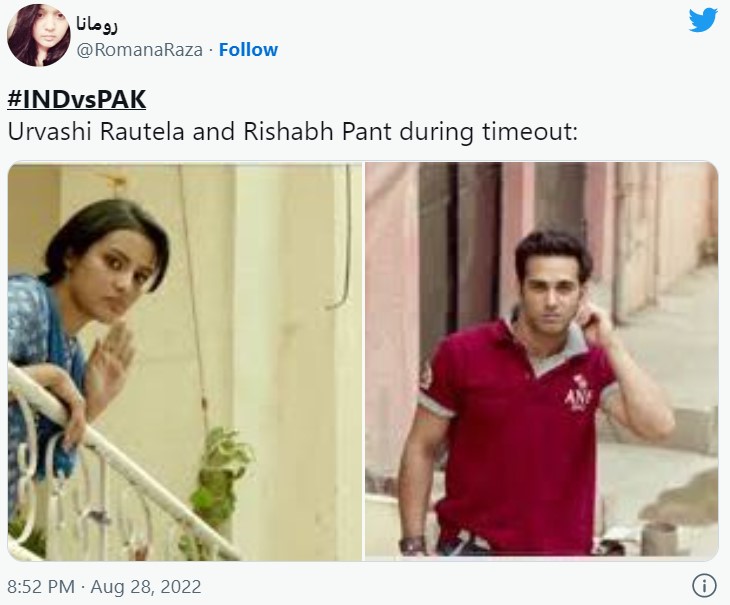Click the 8:52 PM tweet time

(x=41, y=586)
